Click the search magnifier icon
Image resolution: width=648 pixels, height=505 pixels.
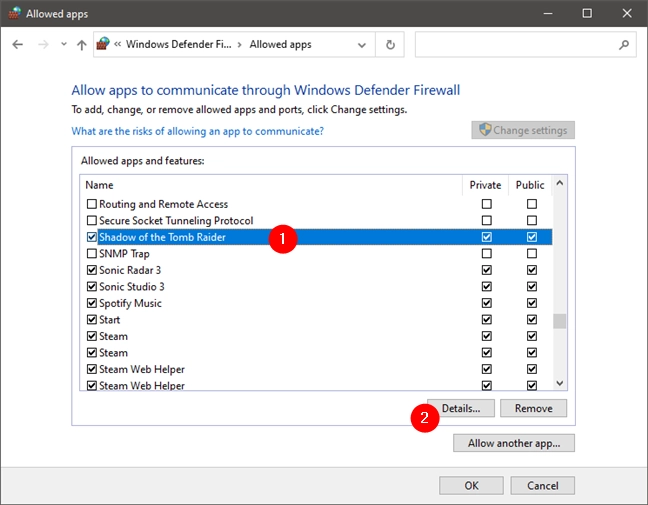pyautogui.click(x=624, y=44)
